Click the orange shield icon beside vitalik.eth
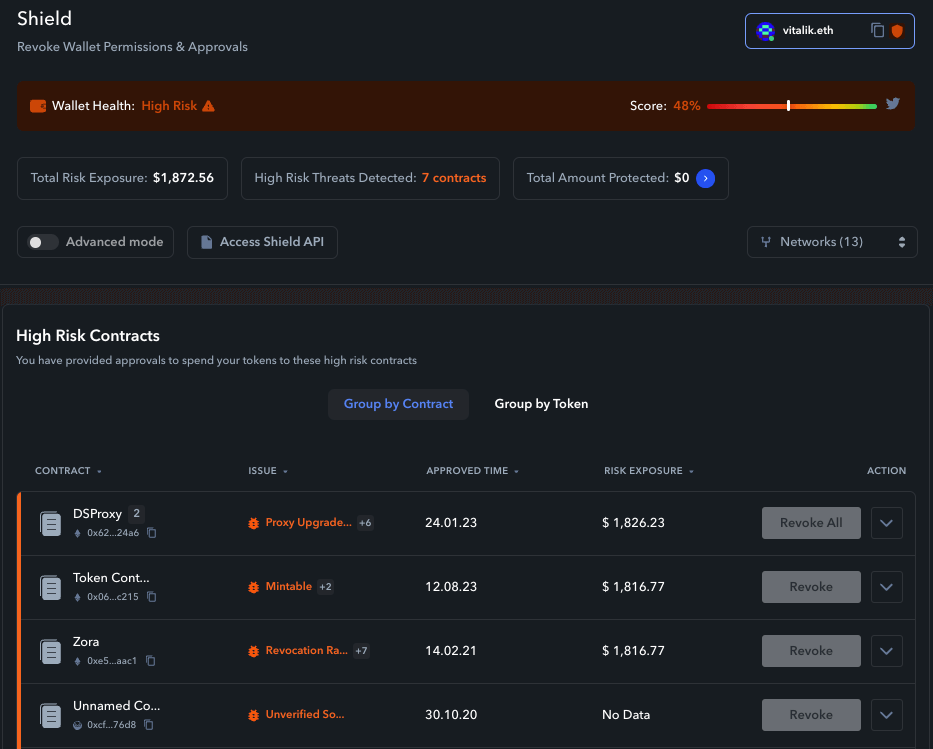Screen dimensions: 933x749 [897, 30]
